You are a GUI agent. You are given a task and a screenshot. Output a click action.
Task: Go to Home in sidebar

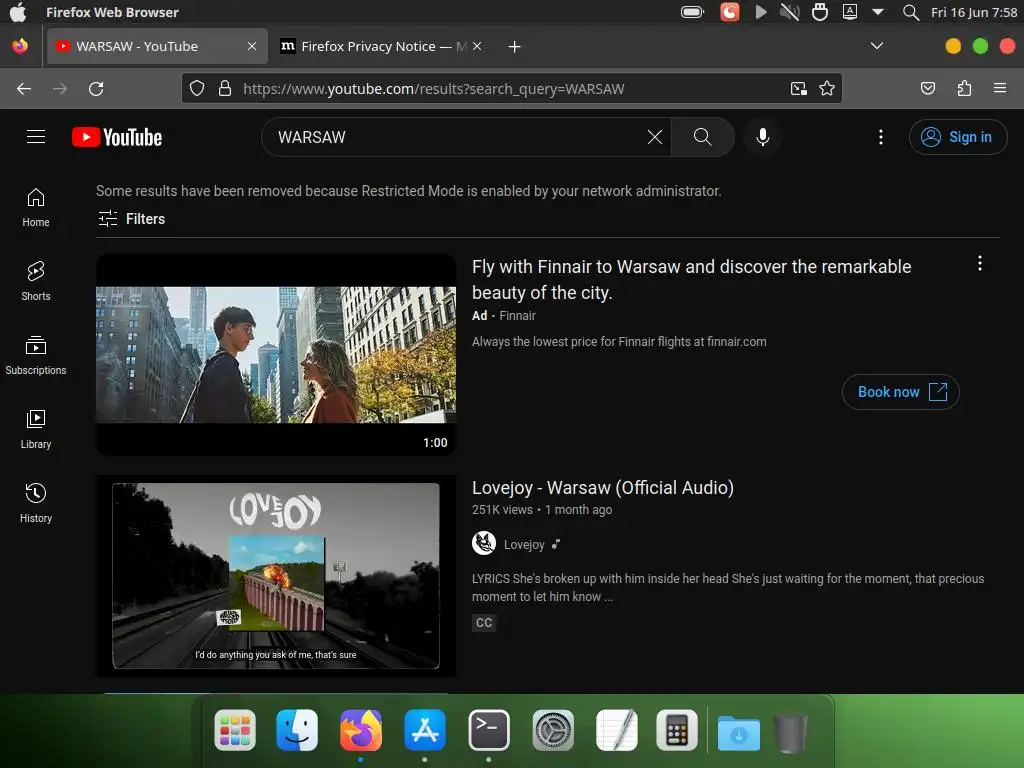(36, 208)
